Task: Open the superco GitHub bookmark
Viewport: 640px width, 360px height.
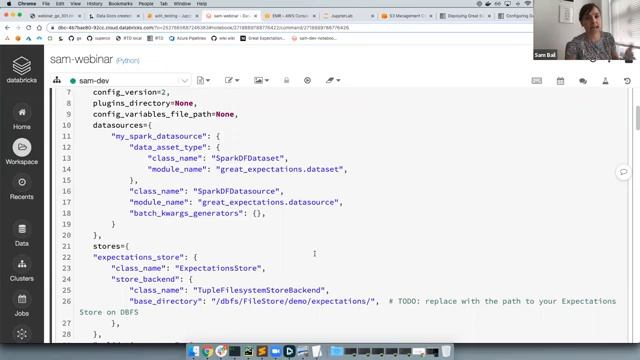Action: point(98,38)
